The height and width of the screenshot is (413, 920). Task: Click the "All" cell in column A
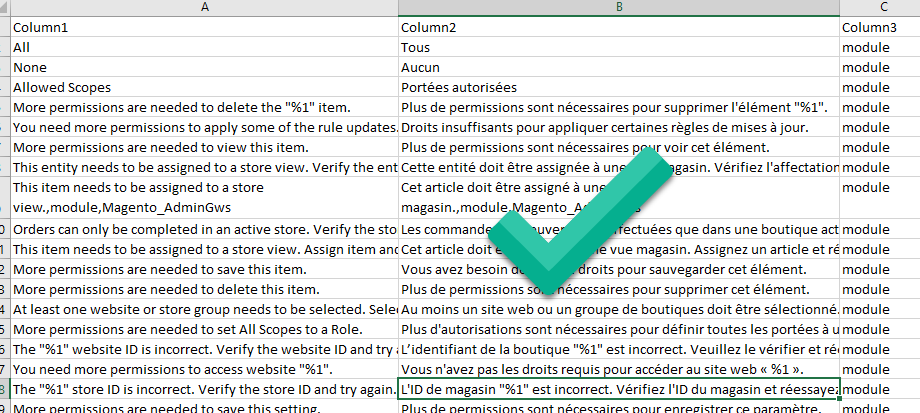tap(204, 48)
